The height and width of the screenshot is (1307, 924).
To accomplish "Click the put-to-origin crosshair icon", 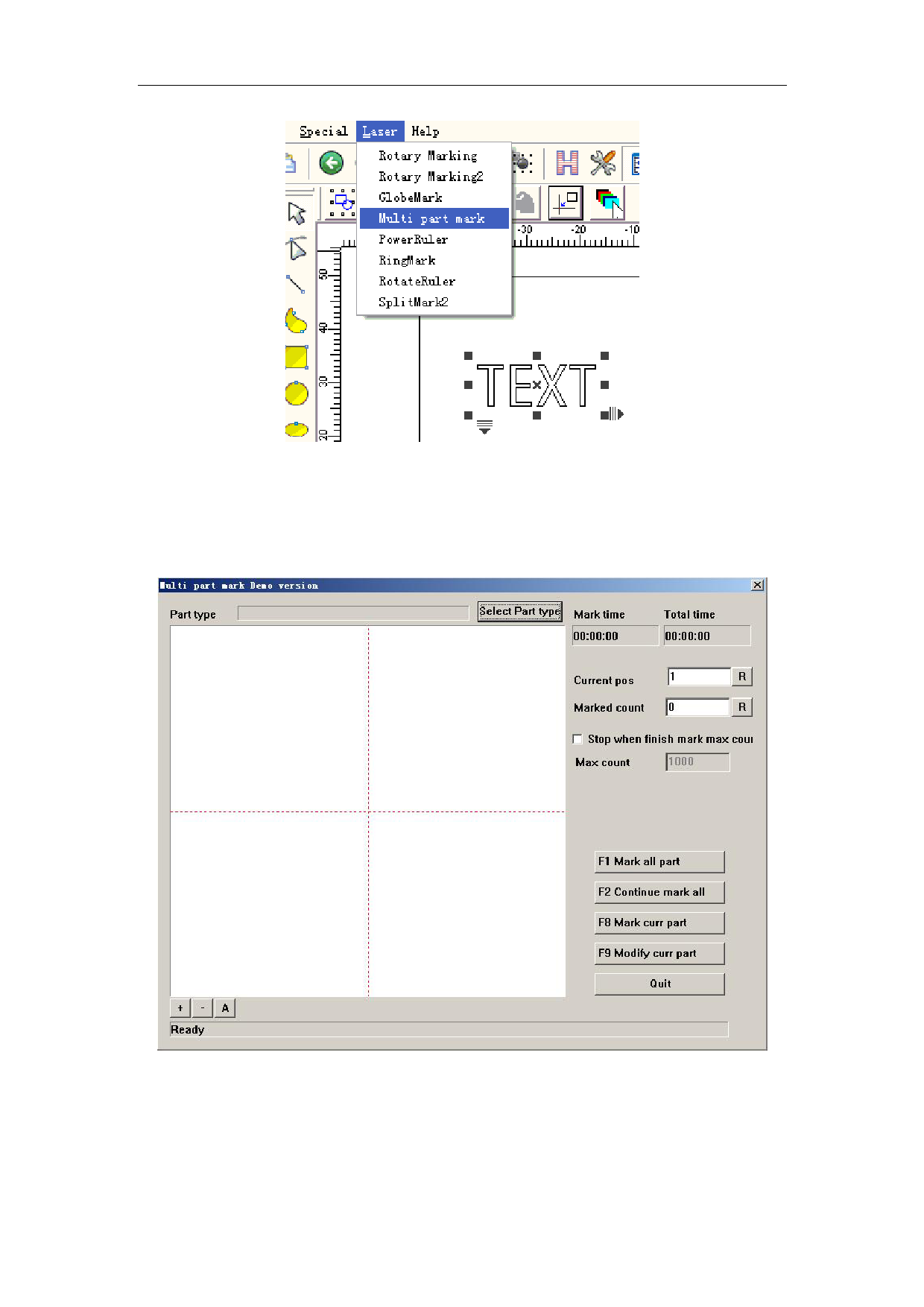I will [x=566, y=203].
